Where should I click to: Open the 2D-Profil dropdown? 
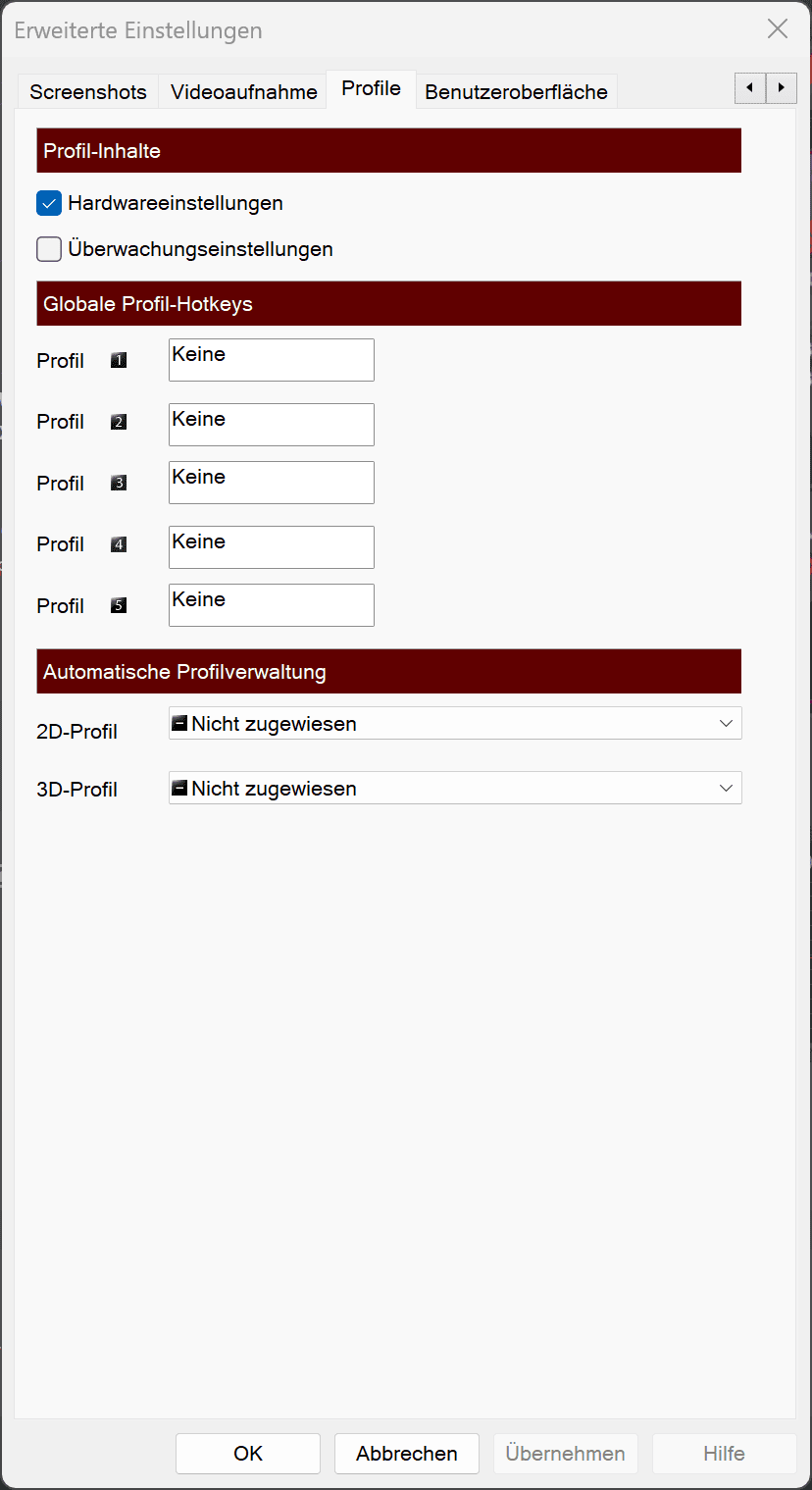(455, 724)
